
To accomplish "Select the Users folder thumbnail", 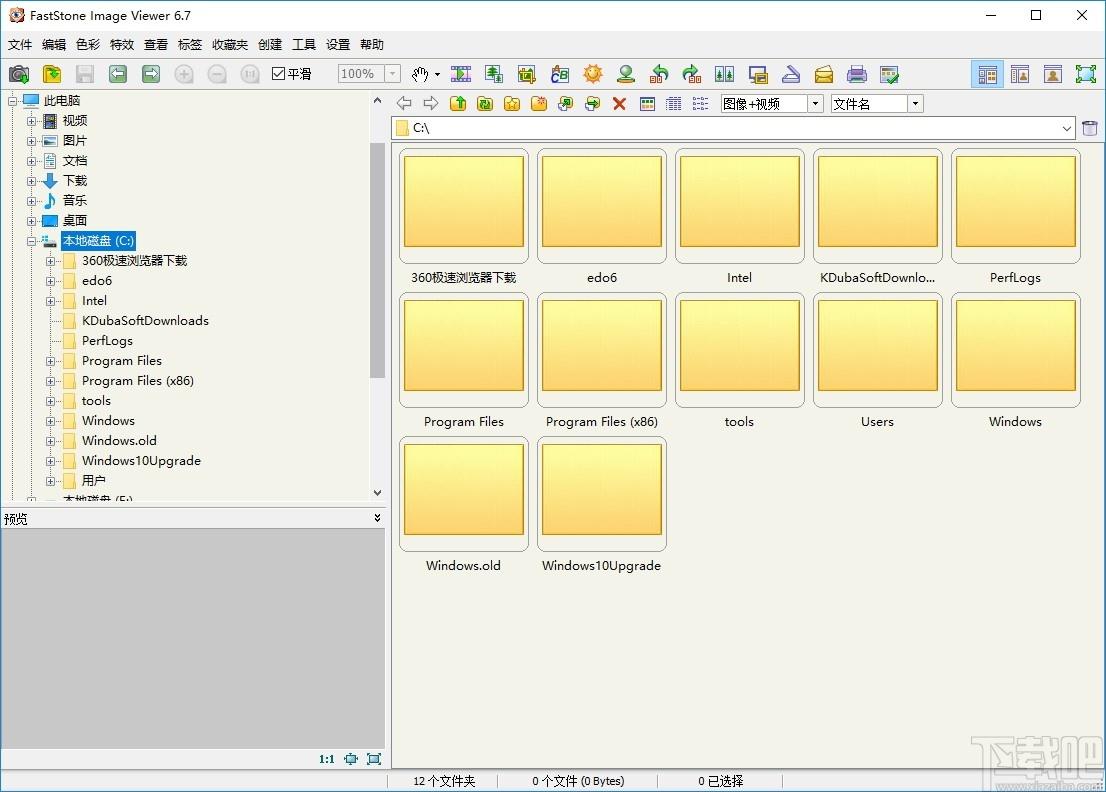I will click(x=877, y=351).
